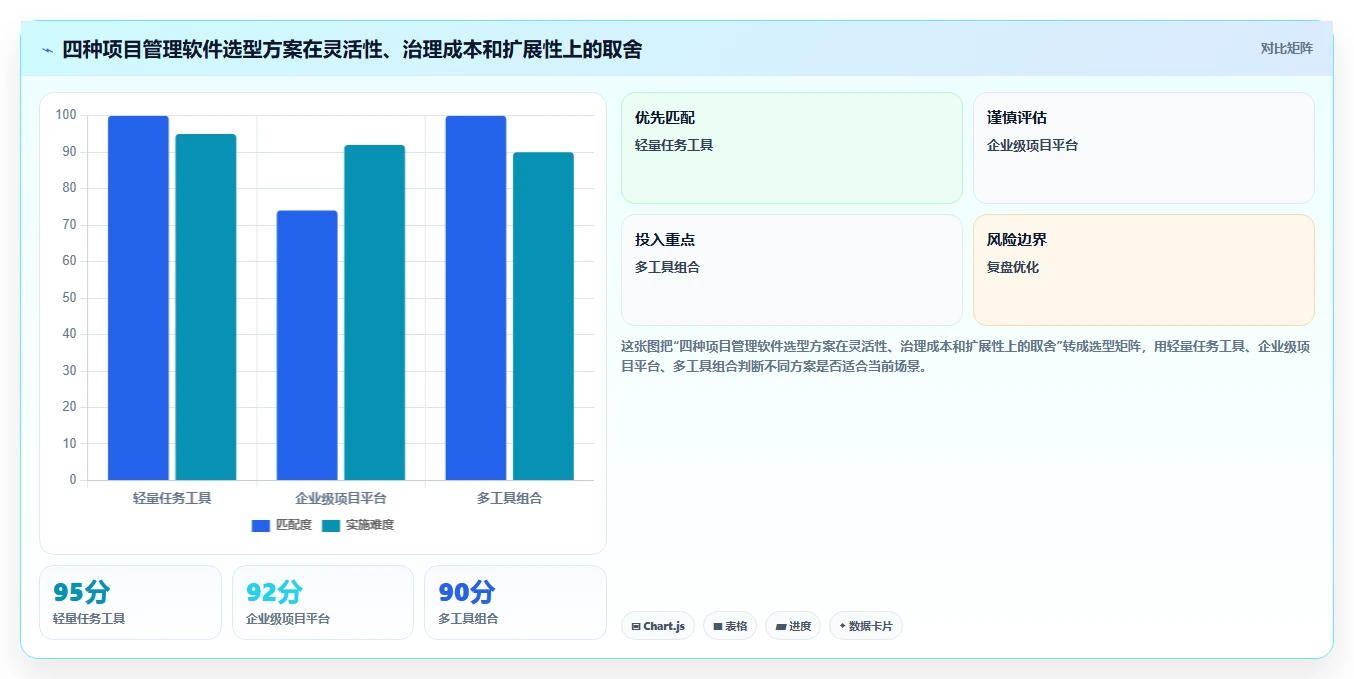Image resolution: width=1354 pixels, height=679 pixels.
Task: Click the teal 实施难度 bar for 企业级项目平台
Action: (x=375, y=313)
